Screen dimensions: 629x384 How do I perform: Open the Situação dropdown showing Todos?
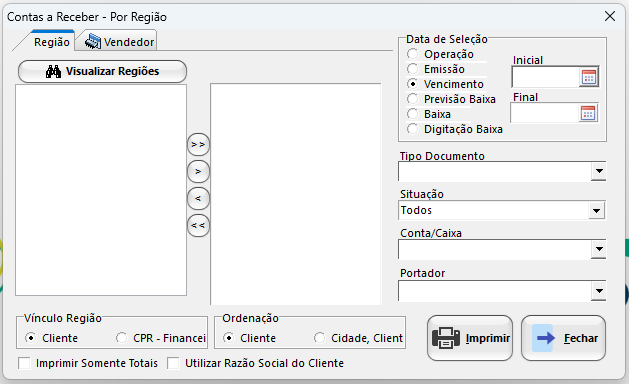[597, 210]
